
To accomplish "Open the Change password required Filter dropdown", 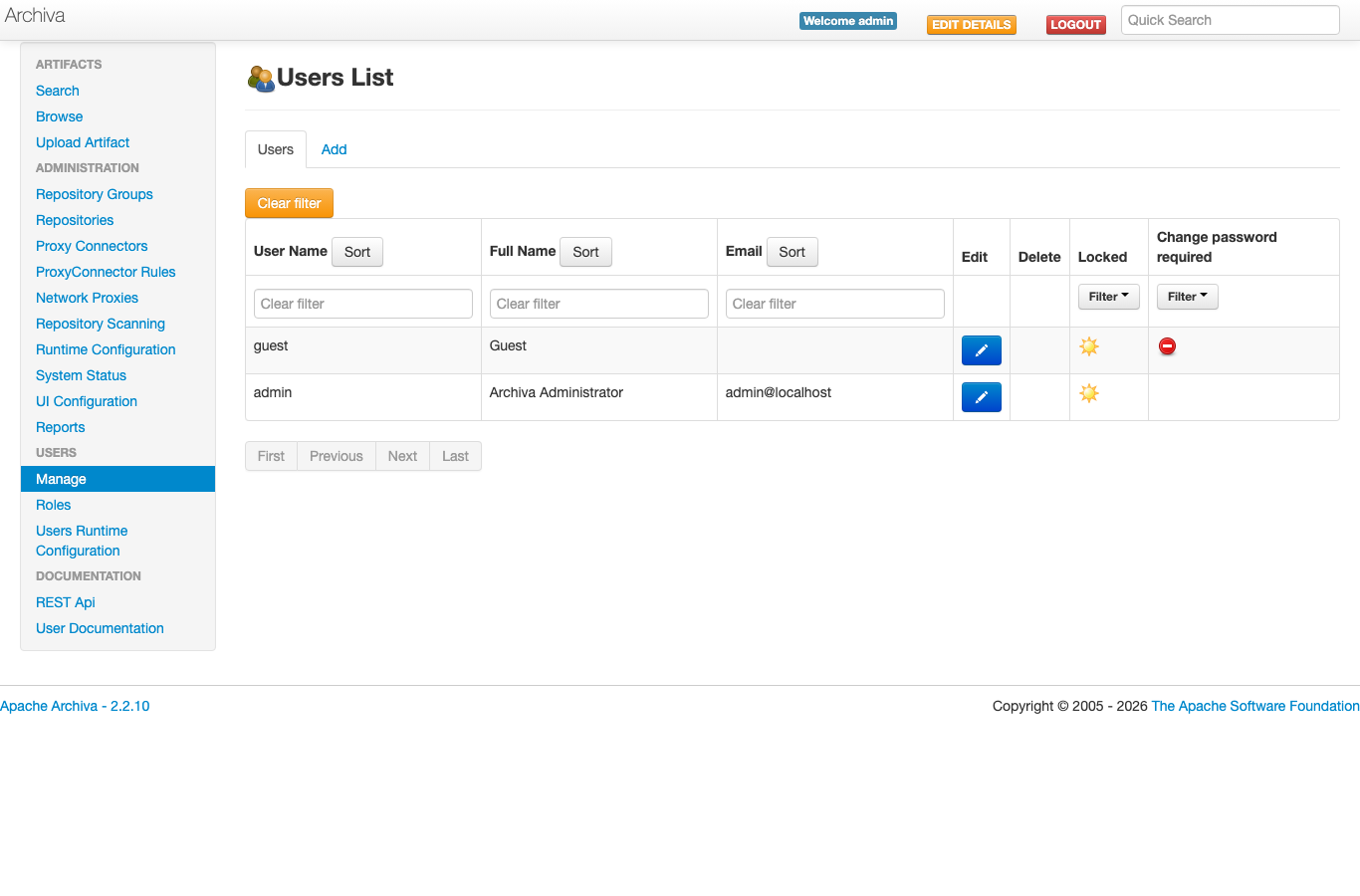I will click(1187, 297).
